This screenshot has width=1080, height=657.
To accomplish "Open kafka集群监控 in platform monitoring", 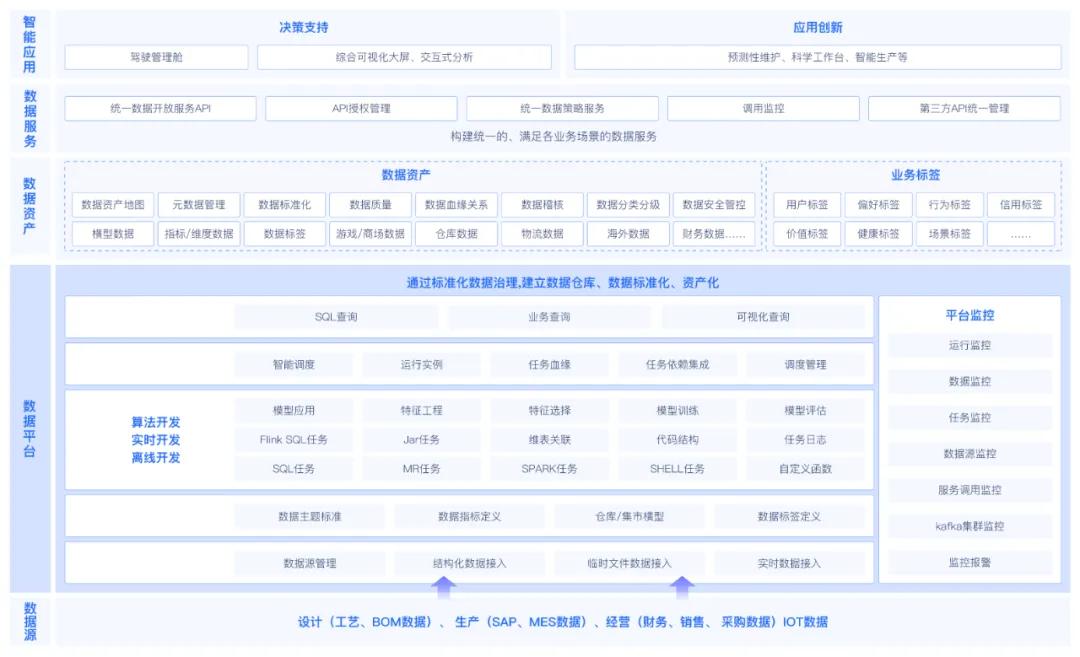I will [x=969, y=526].
